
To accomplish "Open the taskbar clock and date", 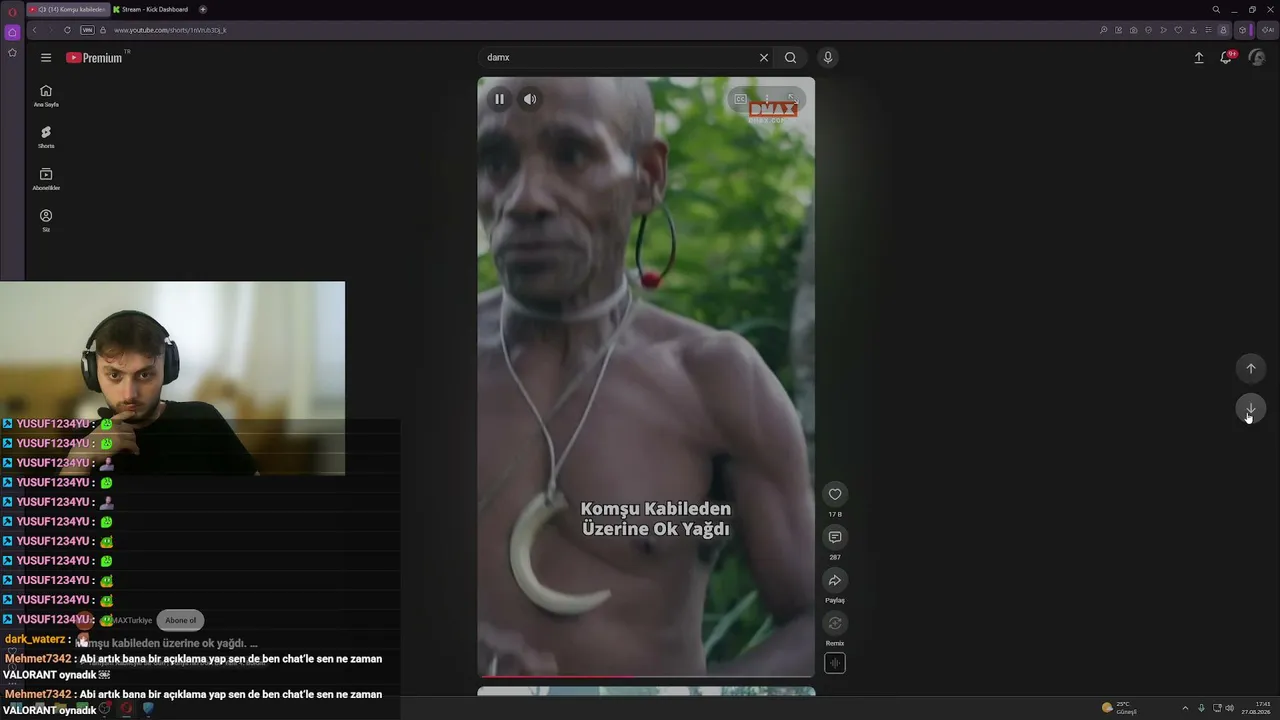I will pyautogui.click(x=1257, y=708).
